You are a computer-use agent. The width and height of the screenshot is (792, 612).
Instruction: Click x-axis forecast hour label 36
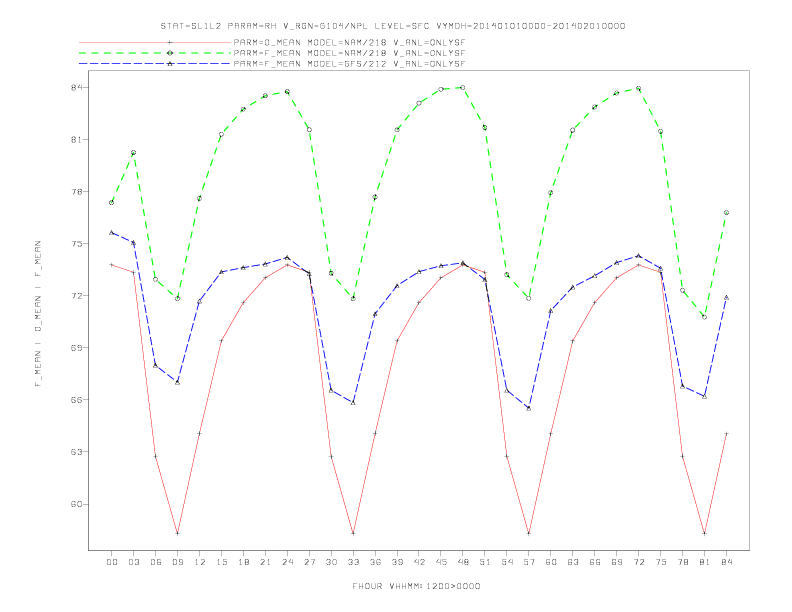pyautogui.click(x=375, y=562)
